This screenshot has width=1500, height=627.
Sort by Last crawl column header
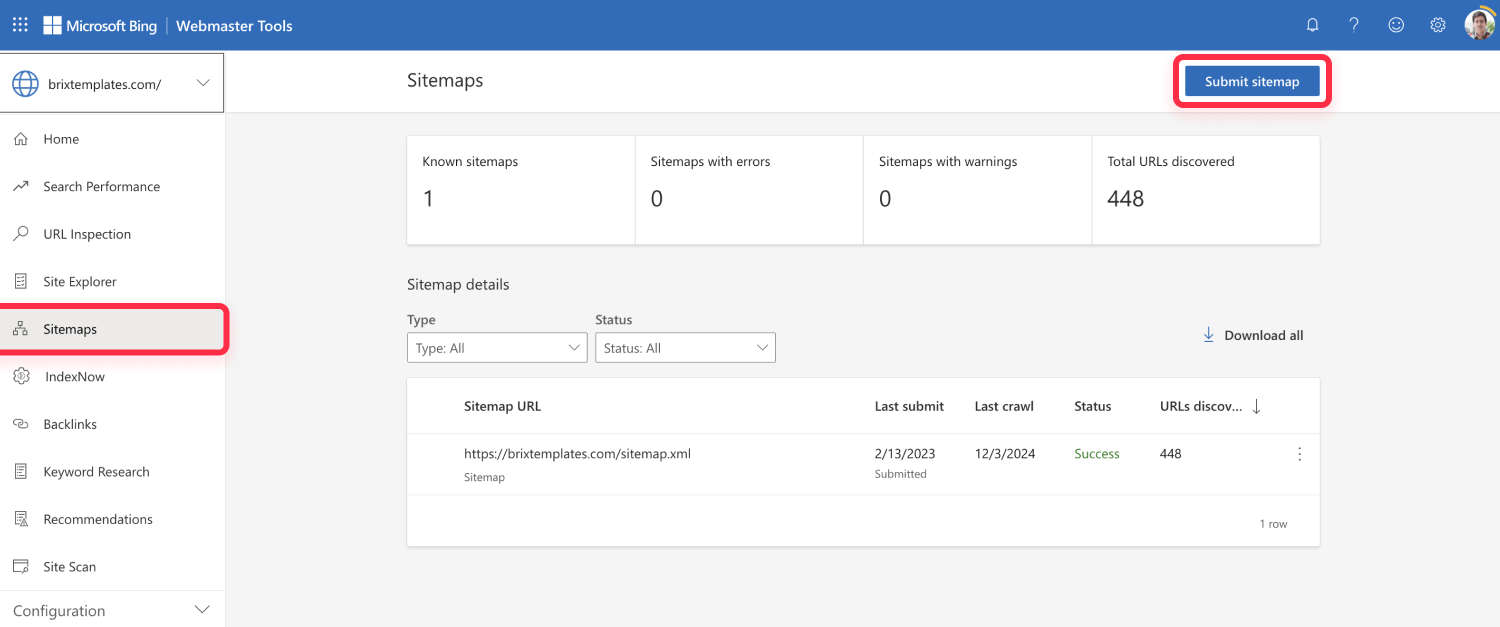1004,406
